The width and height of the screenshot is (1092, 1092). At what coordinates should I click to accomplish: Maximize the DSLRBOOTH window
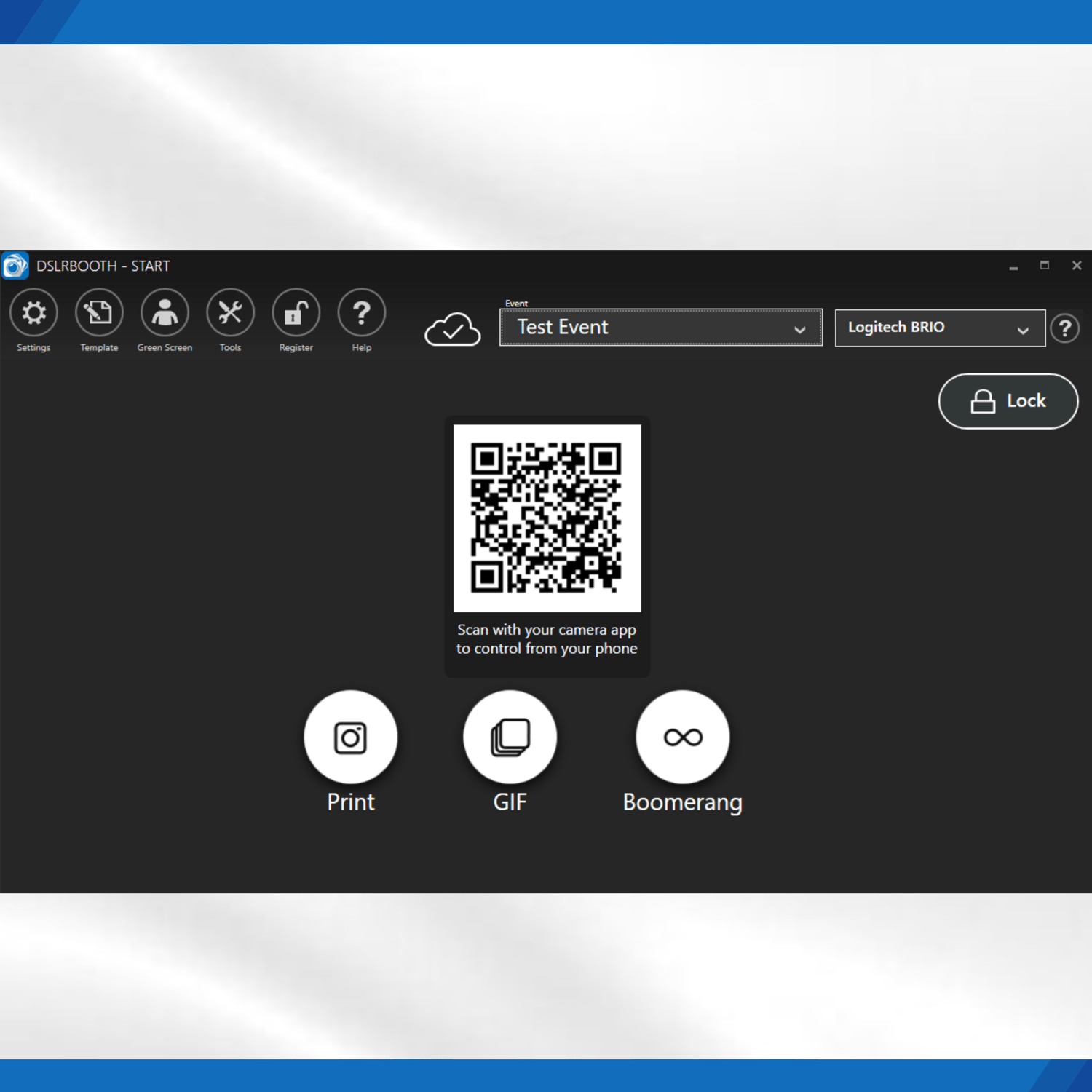1045,266
